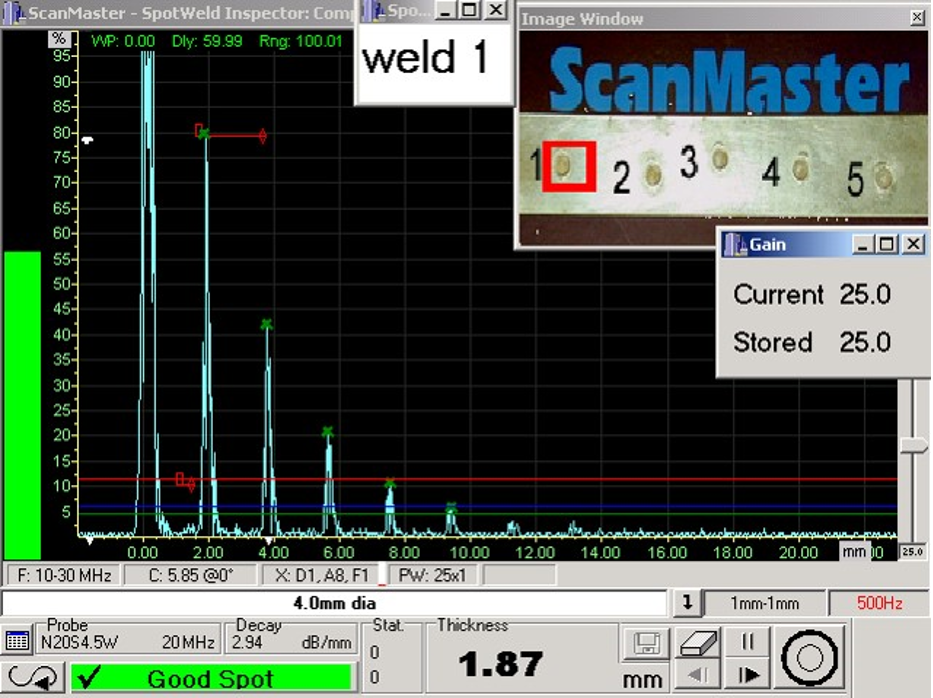Viewport: 933px width, 698px height.
Task: Maximize the Gain window
Action: click(887, 244)
